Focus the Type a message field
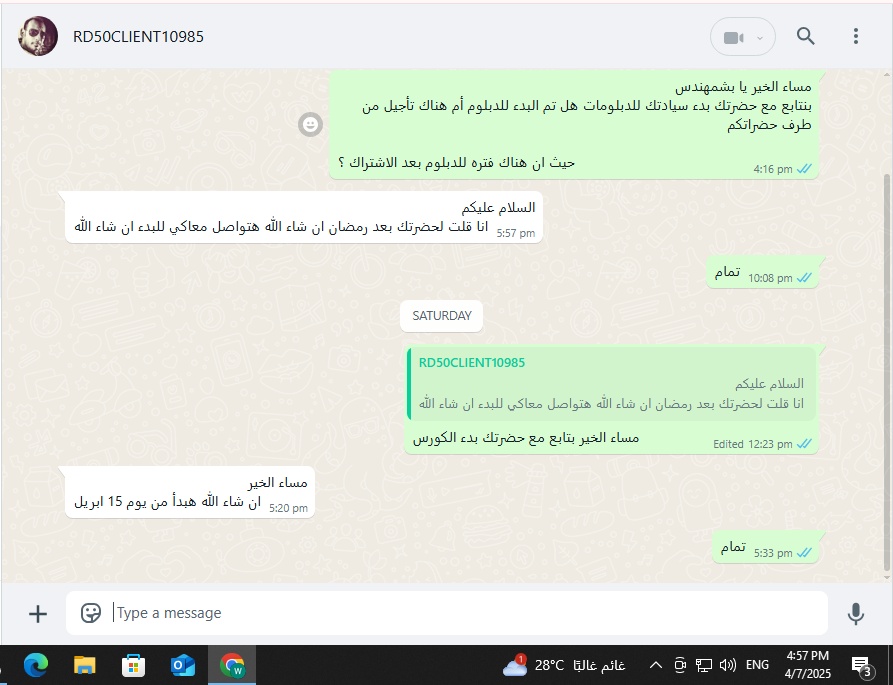This screenshot has height=685, width=893. [x=446, y=613]
